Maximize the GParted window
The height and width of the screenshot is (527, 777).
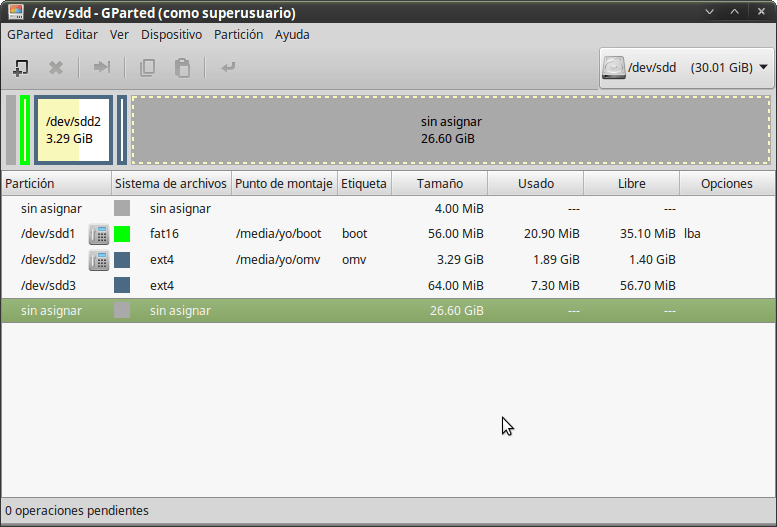click(x=734, y=11)
